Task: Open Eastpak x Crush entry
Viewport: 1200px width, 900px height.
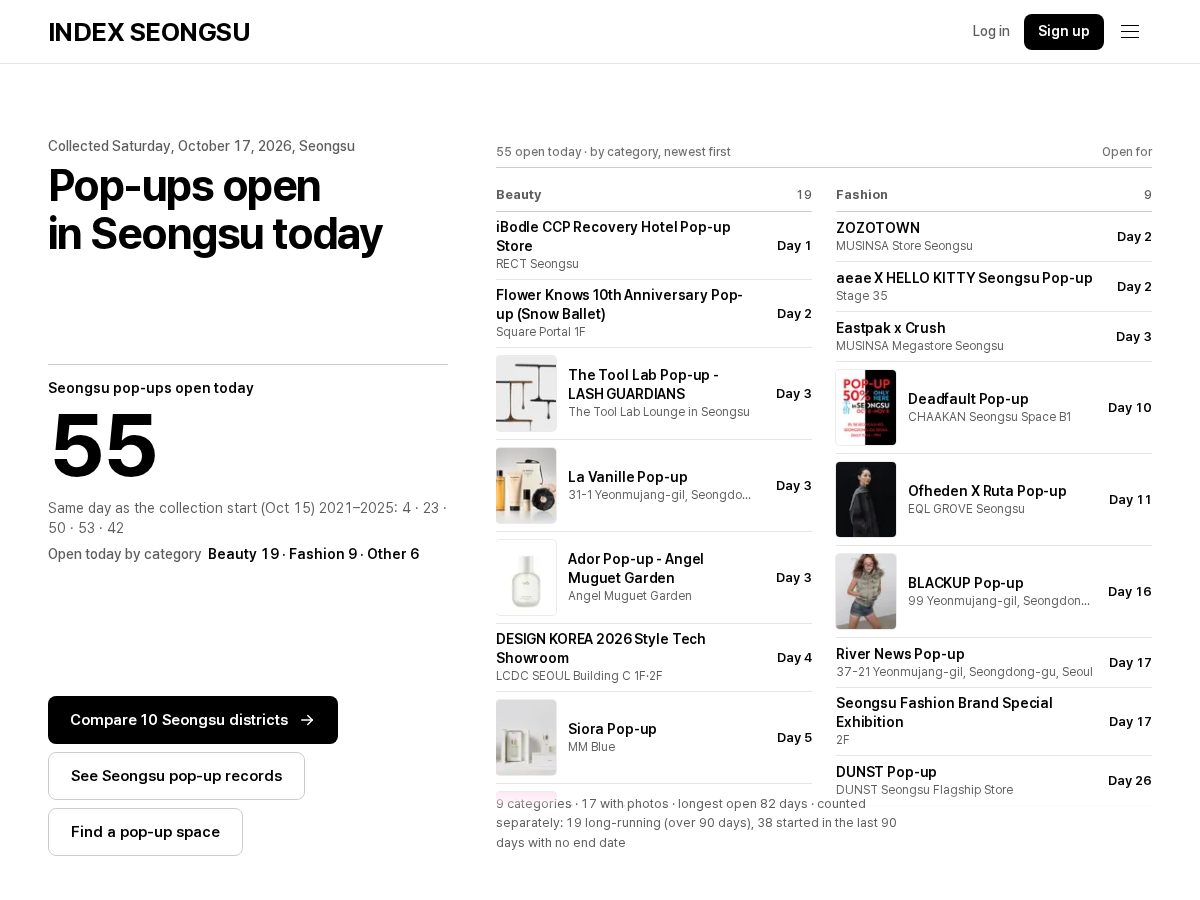Action: click(994, 337)
